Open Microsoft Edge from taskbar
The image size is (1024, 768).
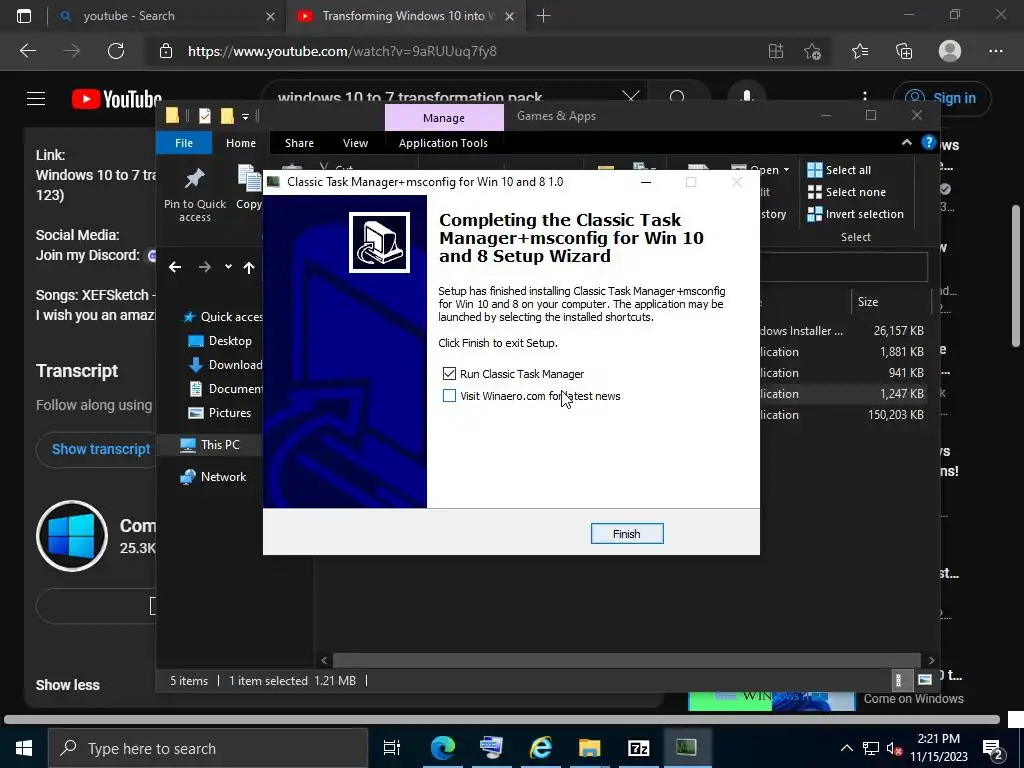tap(442, 748)
